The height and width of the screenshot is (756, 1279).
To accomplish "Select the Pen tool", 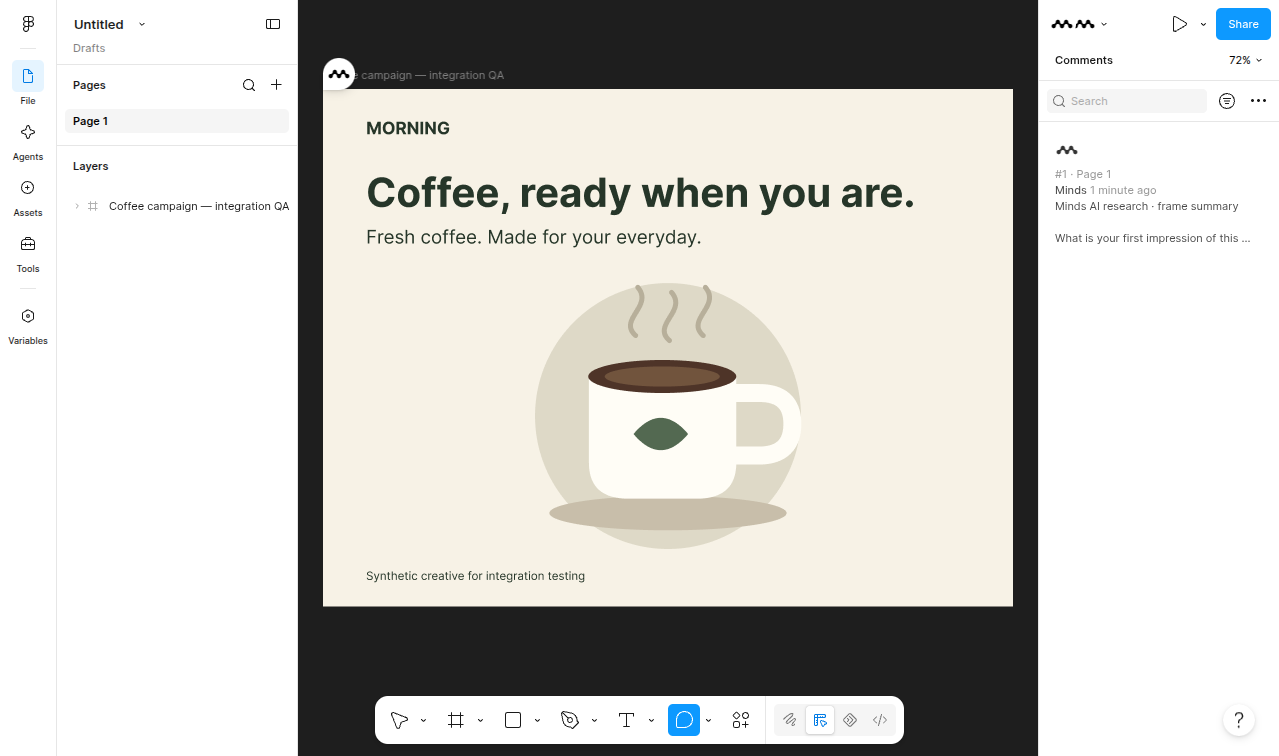I will click(x=570, y=720).
